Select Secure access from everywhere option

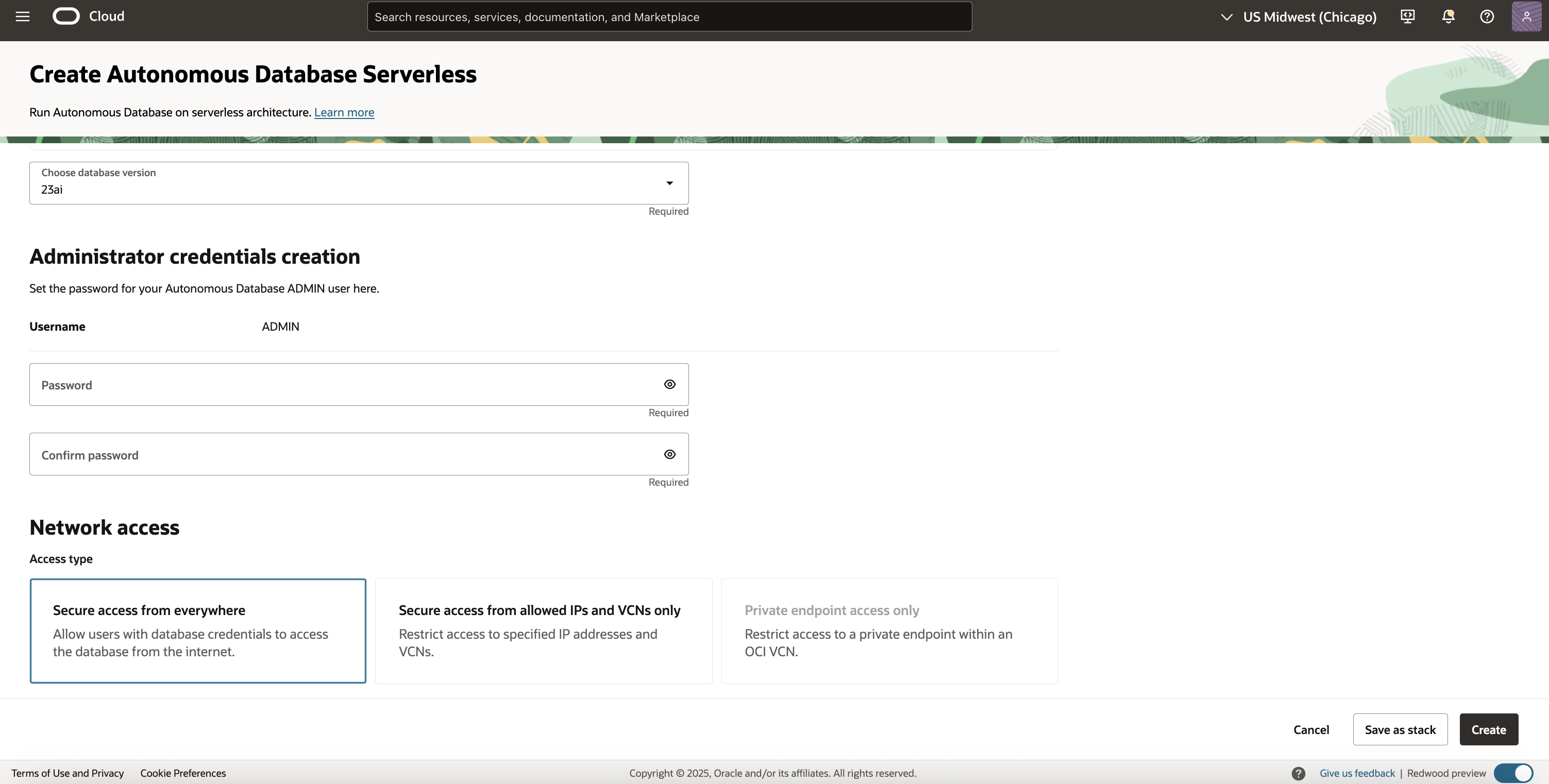click(198, 630)
